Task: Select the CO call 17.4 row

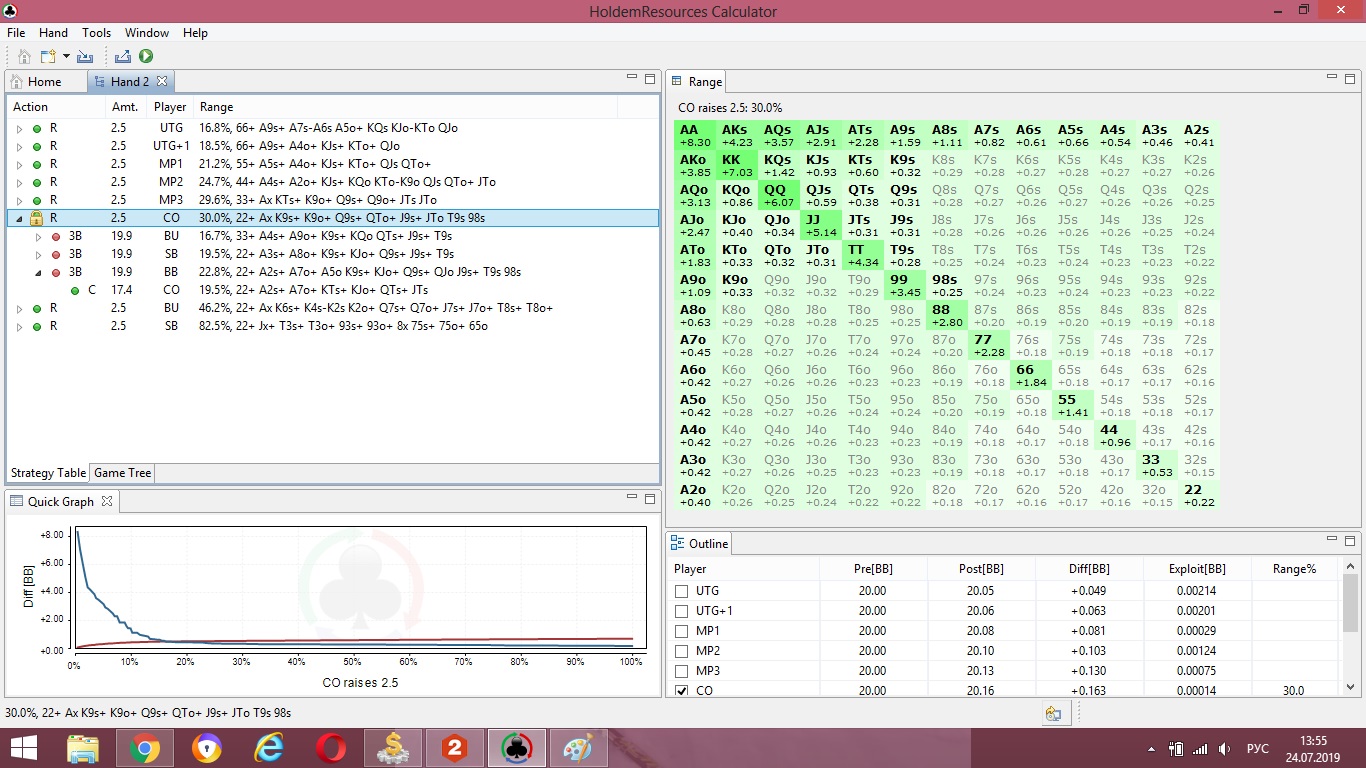Action: pyautogui.click(x=332, y=290)
